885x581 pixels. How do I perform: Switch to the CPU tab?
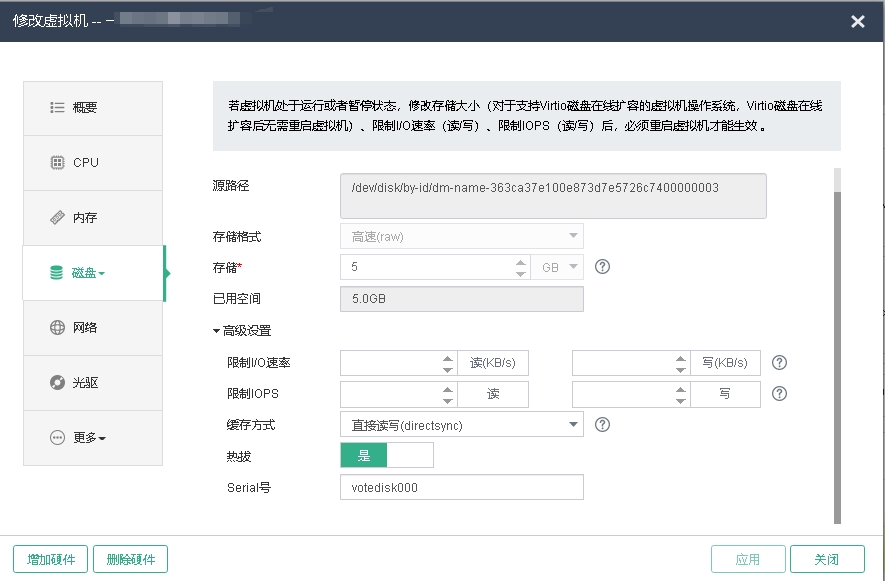pos(92,162)
